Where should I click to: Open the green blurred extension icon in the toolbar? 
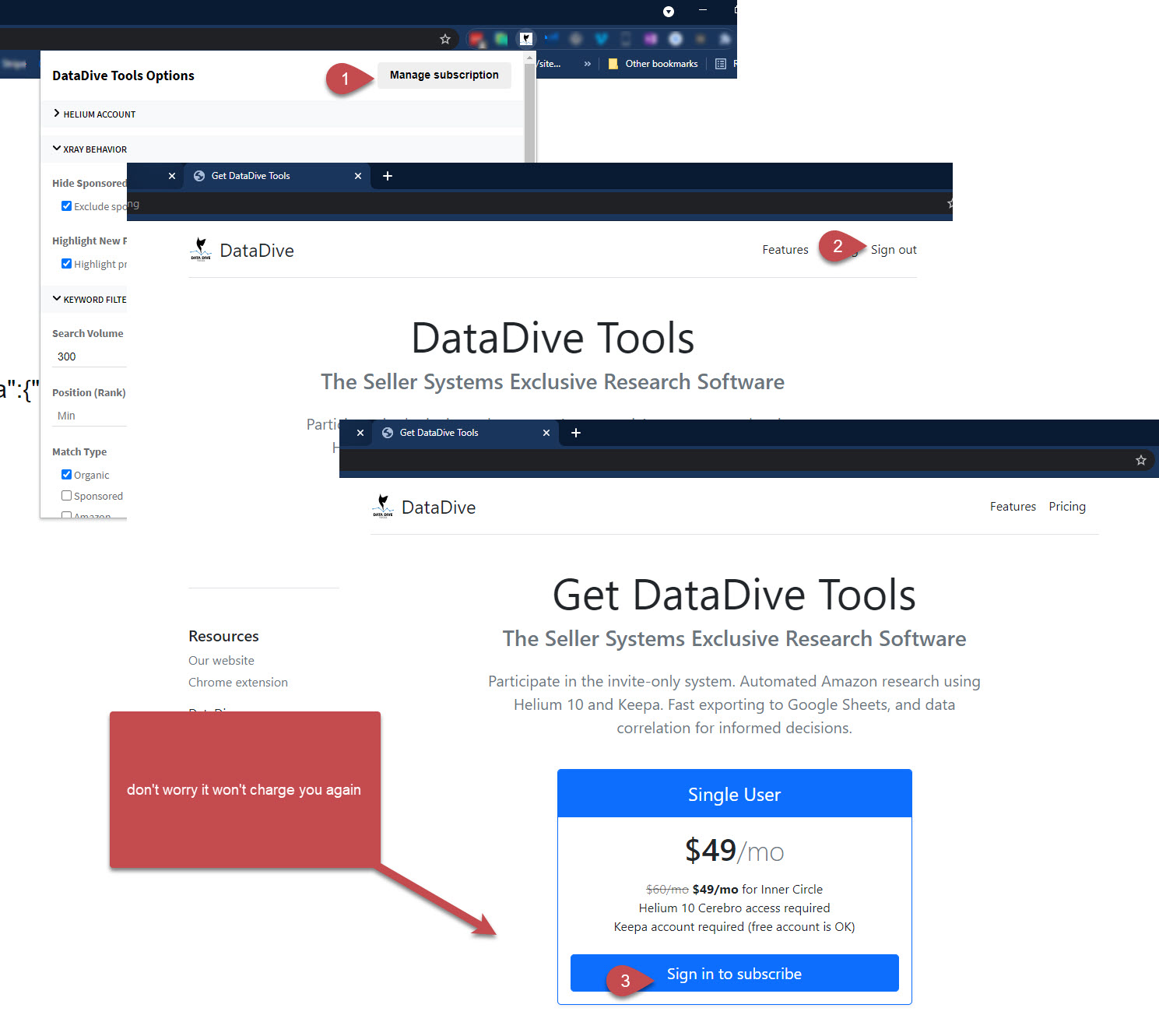pyautogui.click(x=501, y=38)
